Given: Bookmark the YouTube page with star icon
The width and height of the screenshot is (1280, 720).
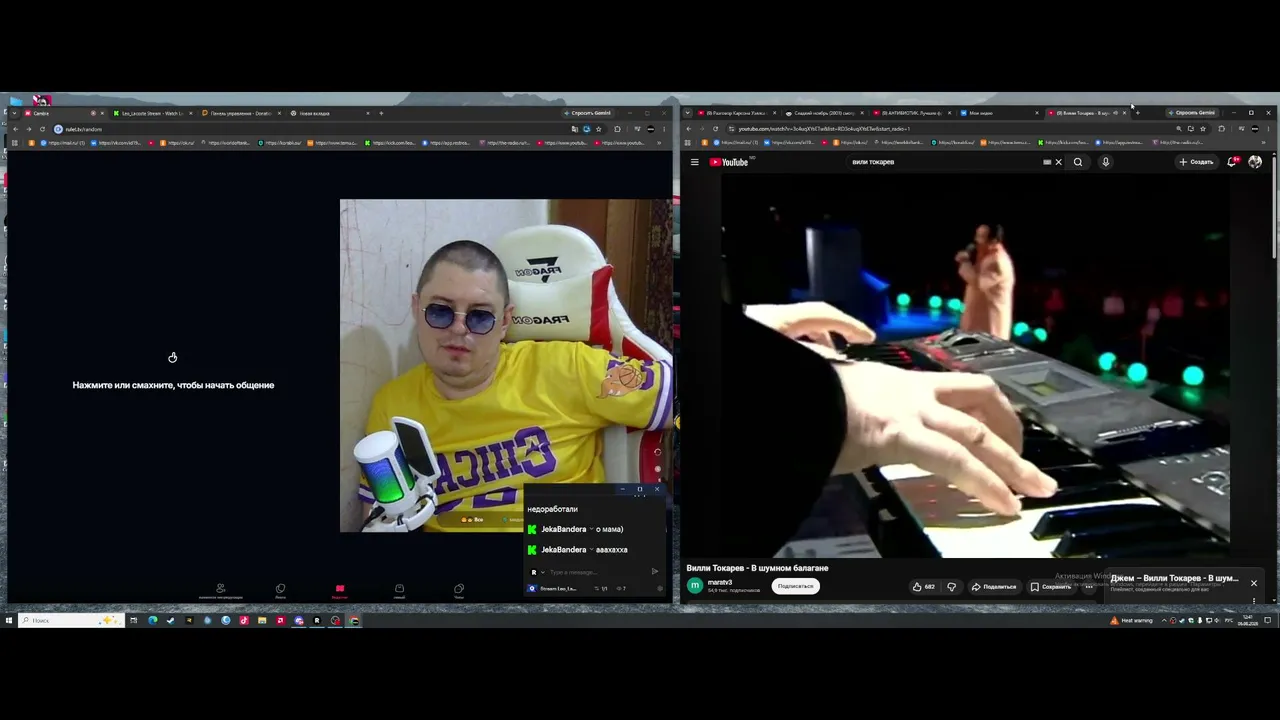Looking at the screenshot, I should (1202, 129).
